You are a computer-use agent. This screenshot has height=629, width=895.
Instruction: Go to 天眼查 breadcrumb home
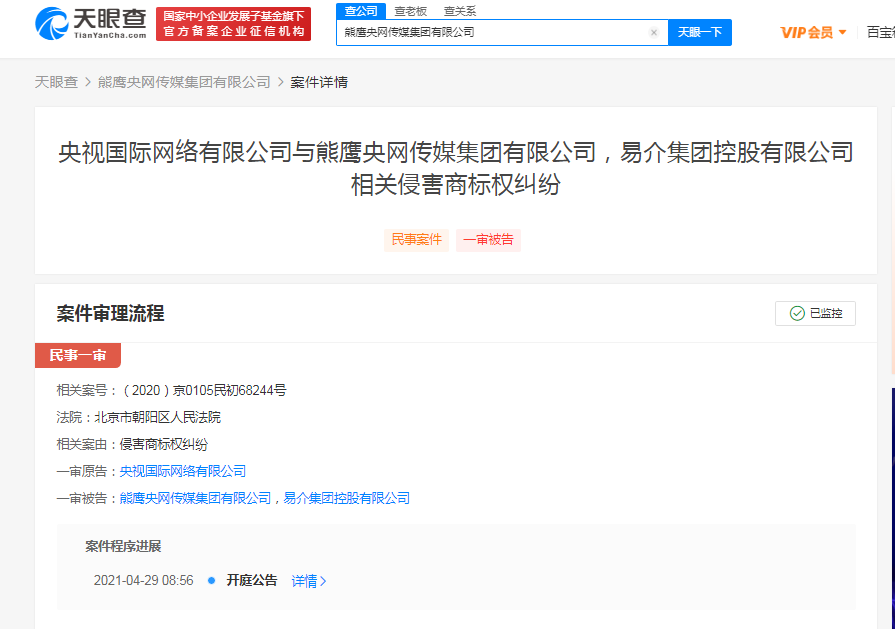(x=56, y=82)
